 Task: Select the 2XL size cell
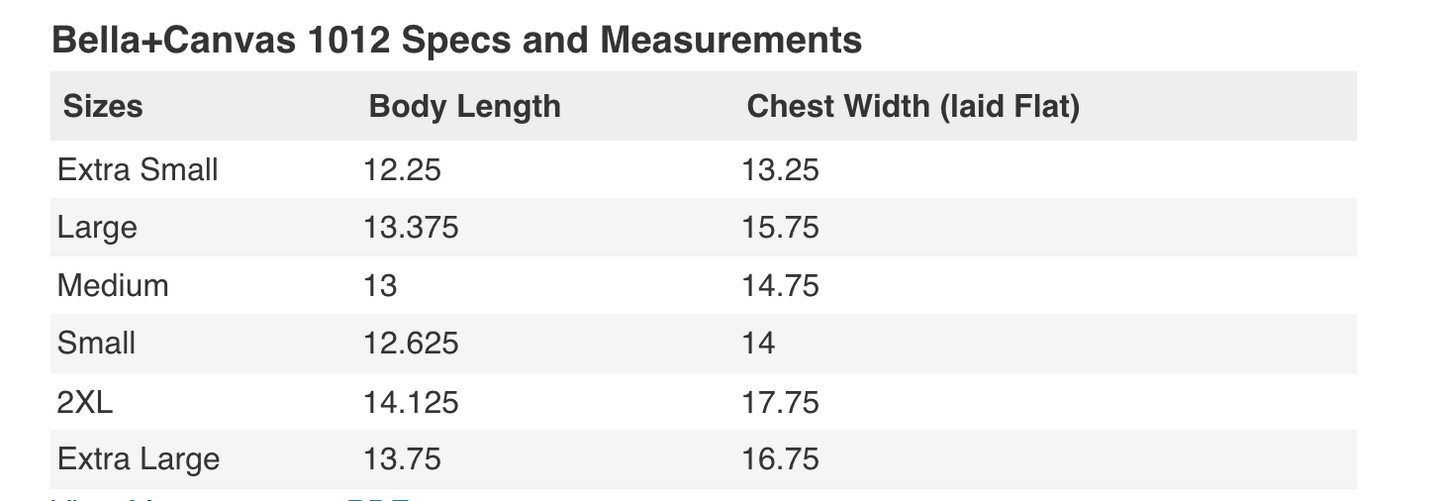[85, 402]
